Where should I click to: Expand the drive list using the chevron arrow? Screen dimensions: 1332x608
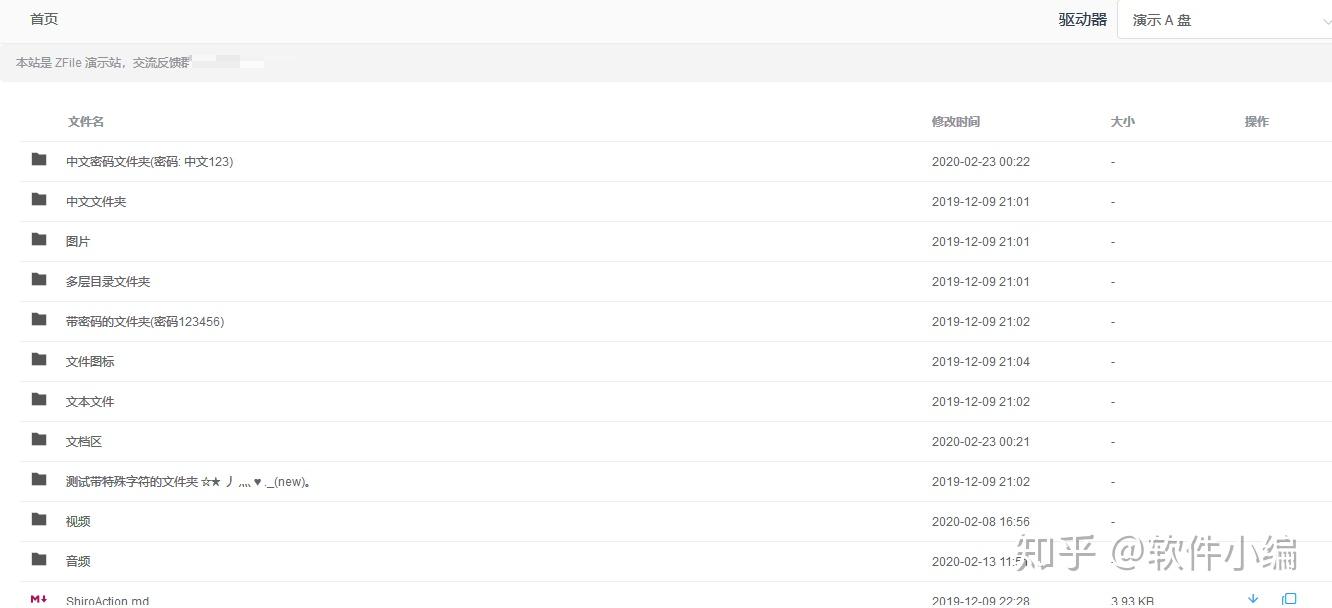(x=1324, y=20)
